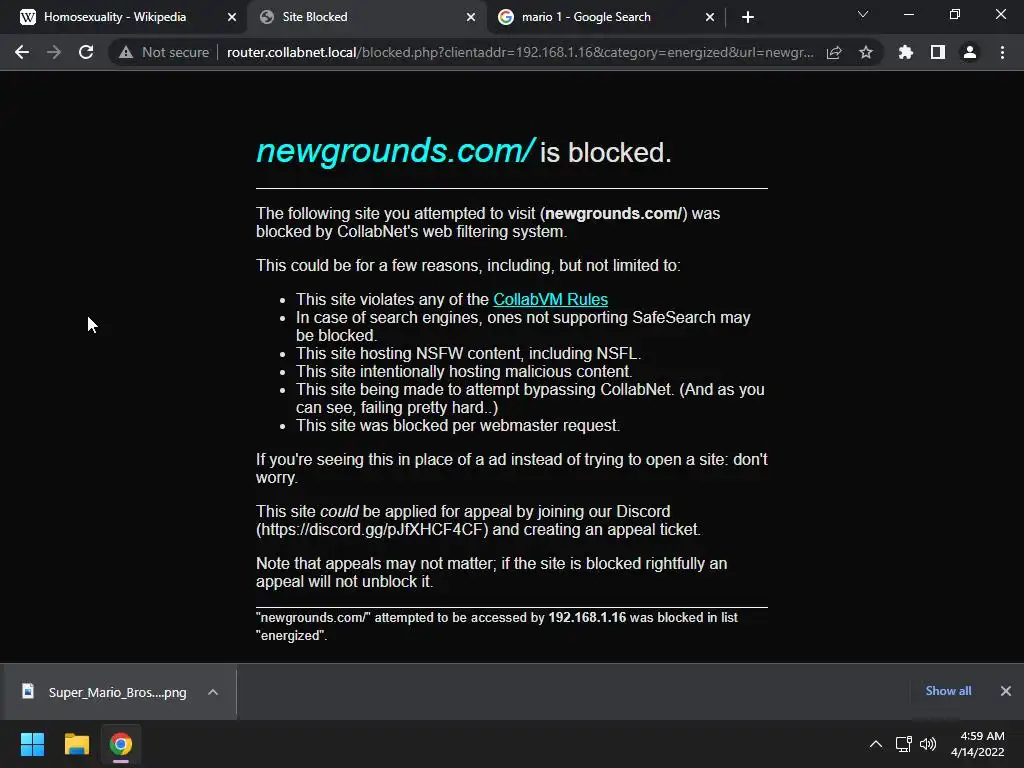1024x768 pixels.
Task: Click the file icon of the downloaded png
Action: [x=28, y=691]
